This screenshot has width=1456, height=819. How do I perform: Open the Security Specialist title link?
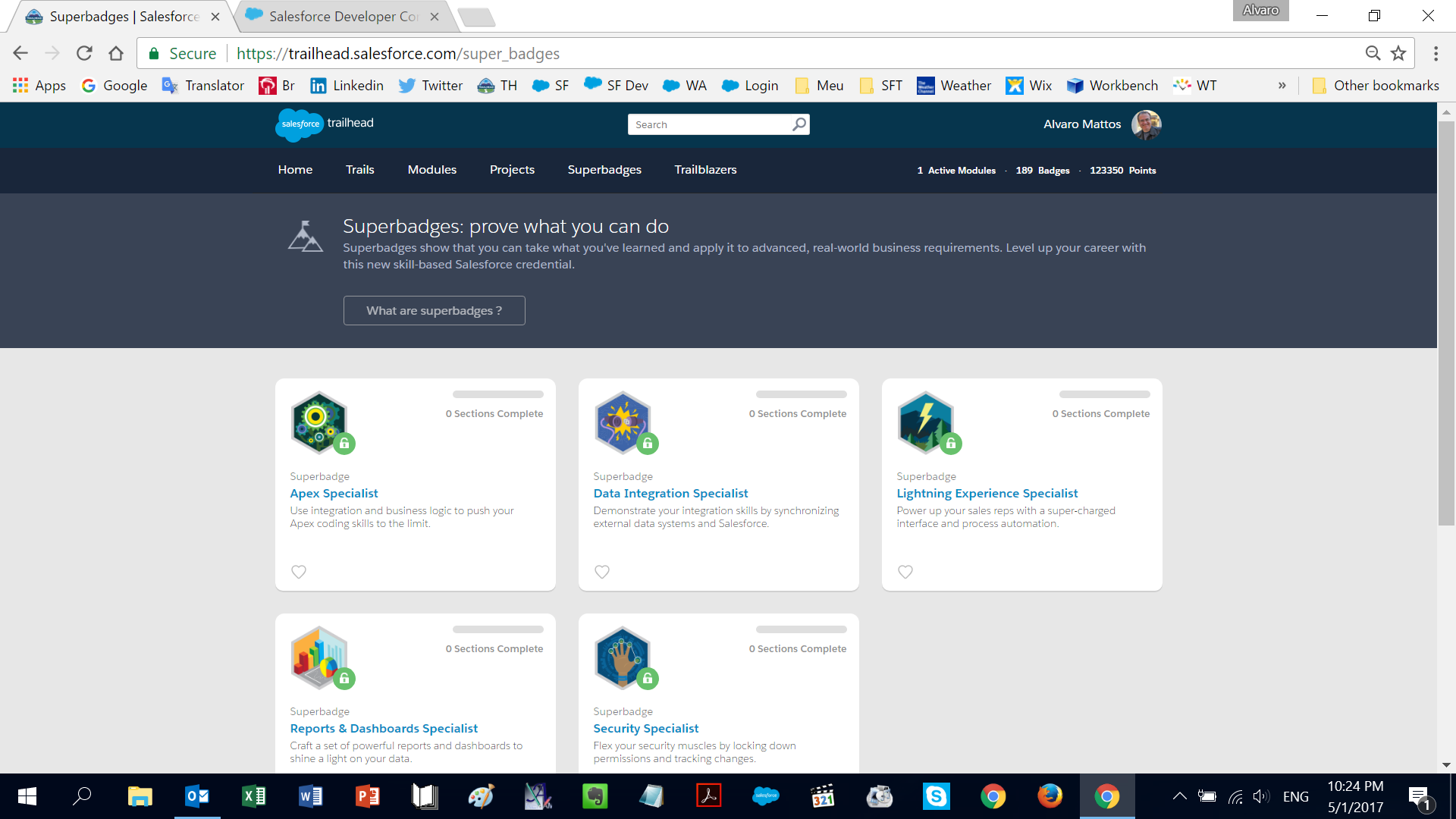pos(645,728)
